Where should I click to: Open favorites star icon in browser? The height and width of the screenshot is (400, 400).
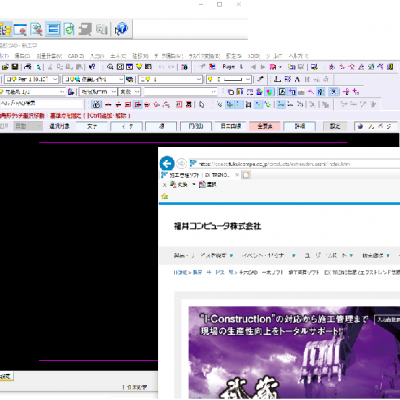[x=164, y=196]
